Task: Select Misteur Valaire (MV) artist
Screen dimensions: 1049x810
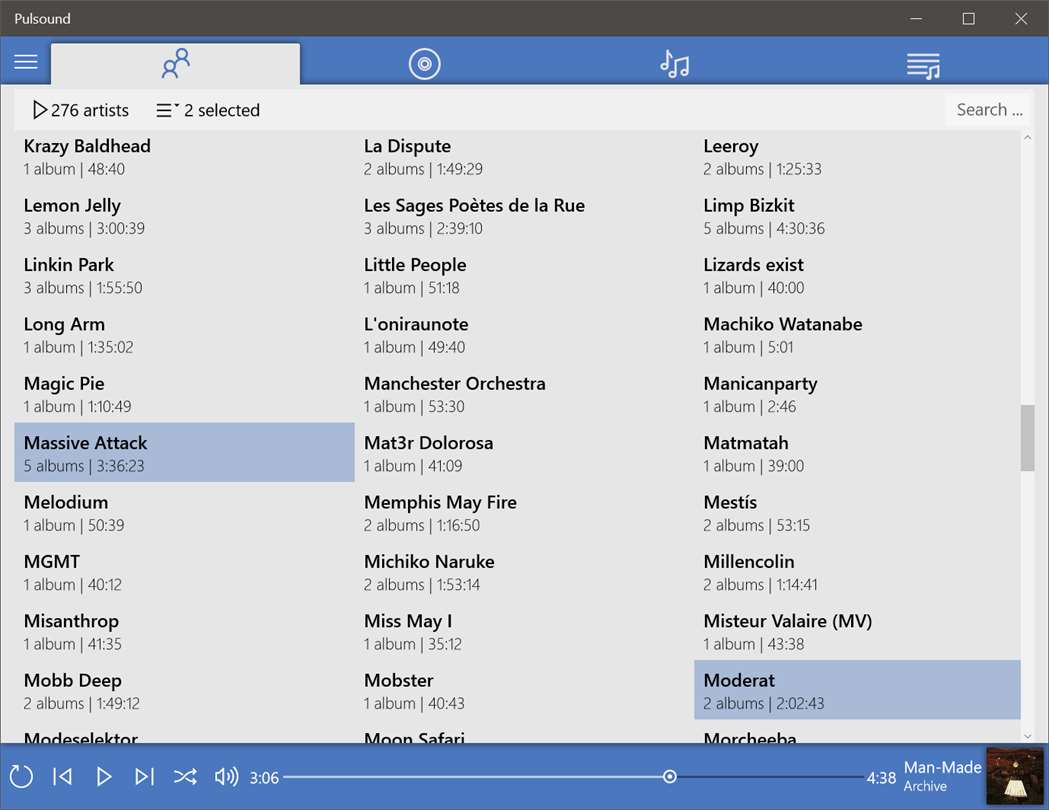Action: pos(857,631)
